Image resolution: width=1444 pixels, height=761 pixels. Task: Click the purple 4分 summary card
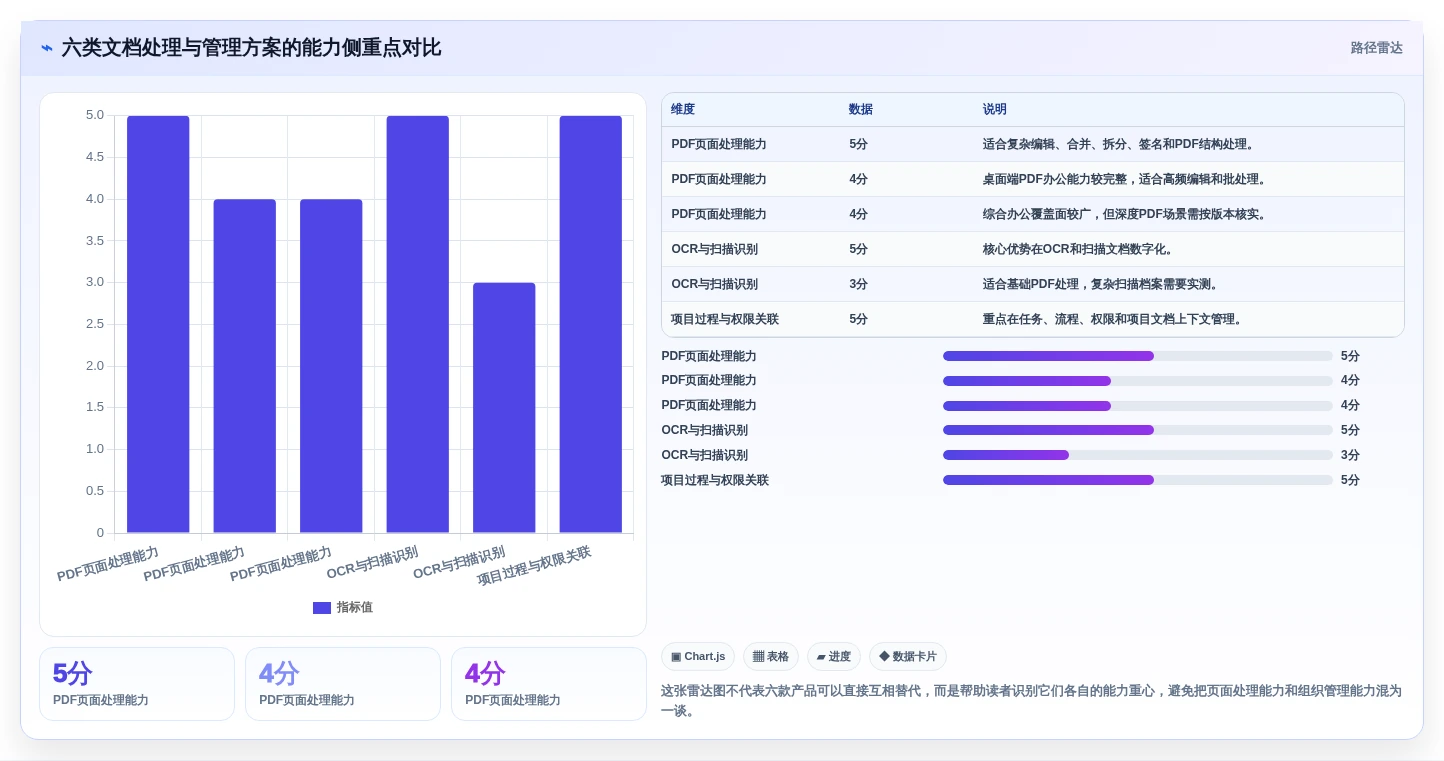549,684
